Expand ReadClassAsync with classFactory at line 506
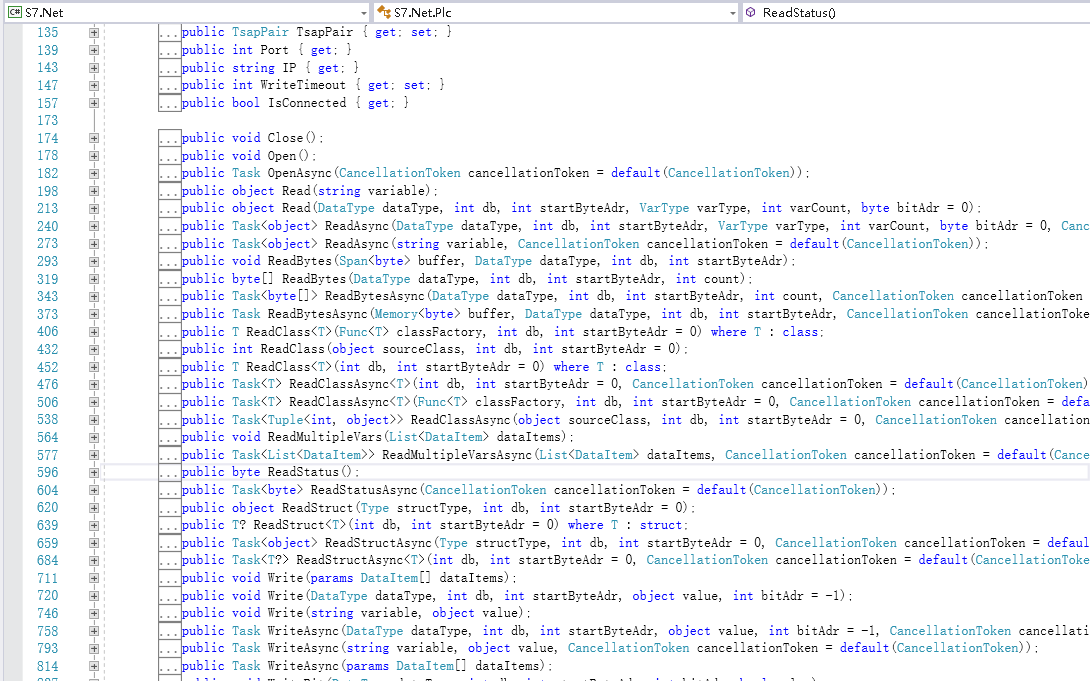Viewport: 1090px width, 681px height. point(94,402)
